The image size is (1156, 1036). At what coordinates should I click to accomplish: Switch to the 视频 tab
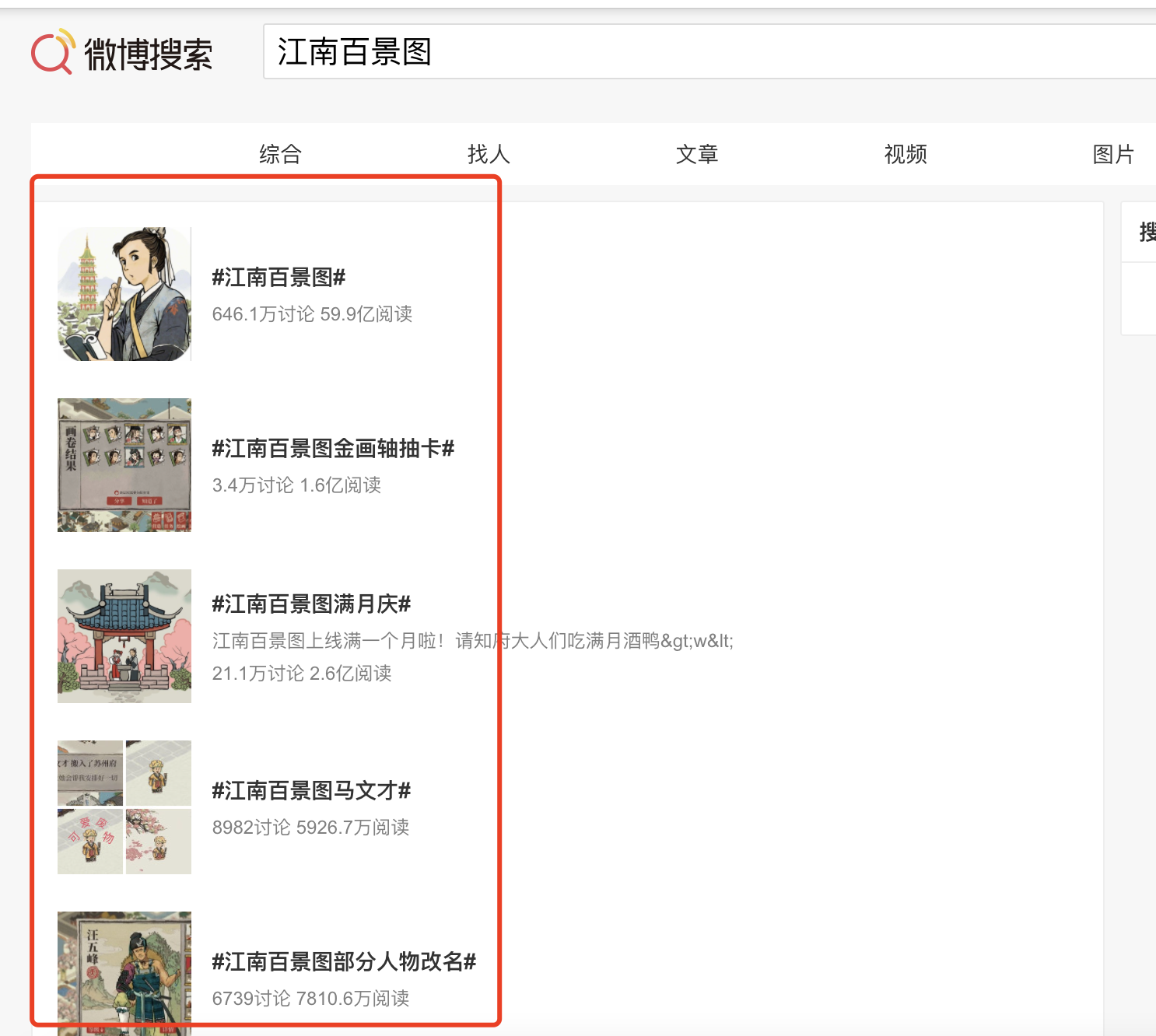[906, 154]
